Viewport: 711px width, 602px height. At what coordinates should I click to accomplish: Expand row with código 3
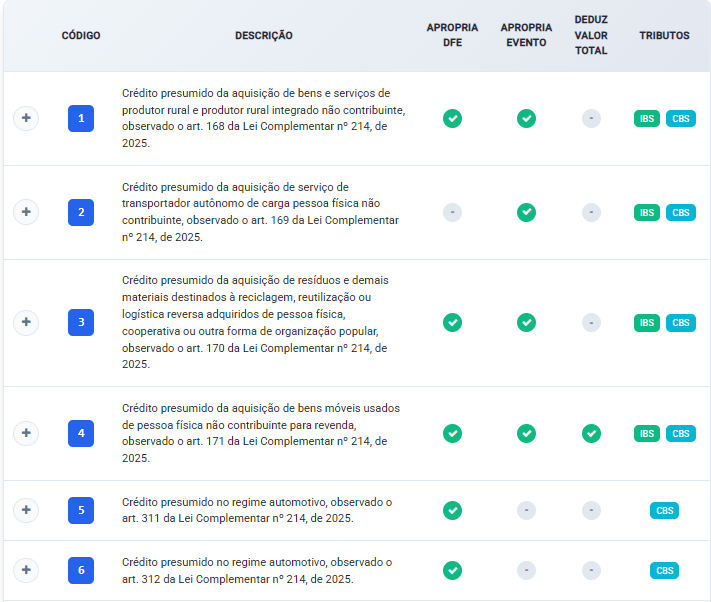(x=26, y=323)
